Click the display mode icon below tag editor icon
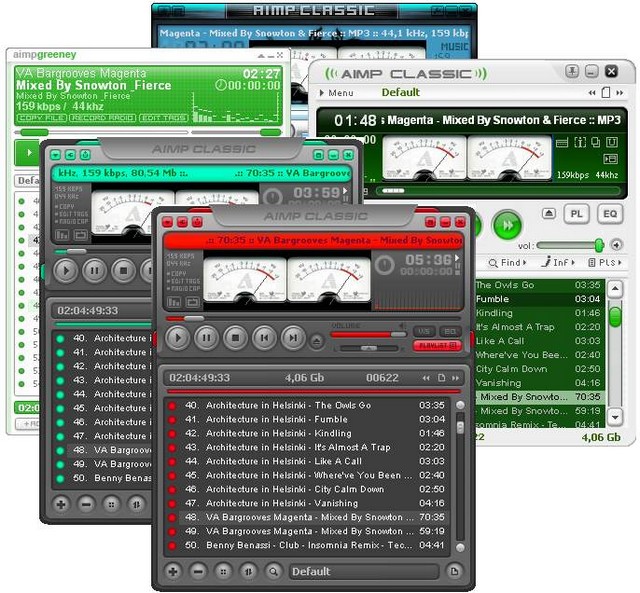 pos(611,159)
